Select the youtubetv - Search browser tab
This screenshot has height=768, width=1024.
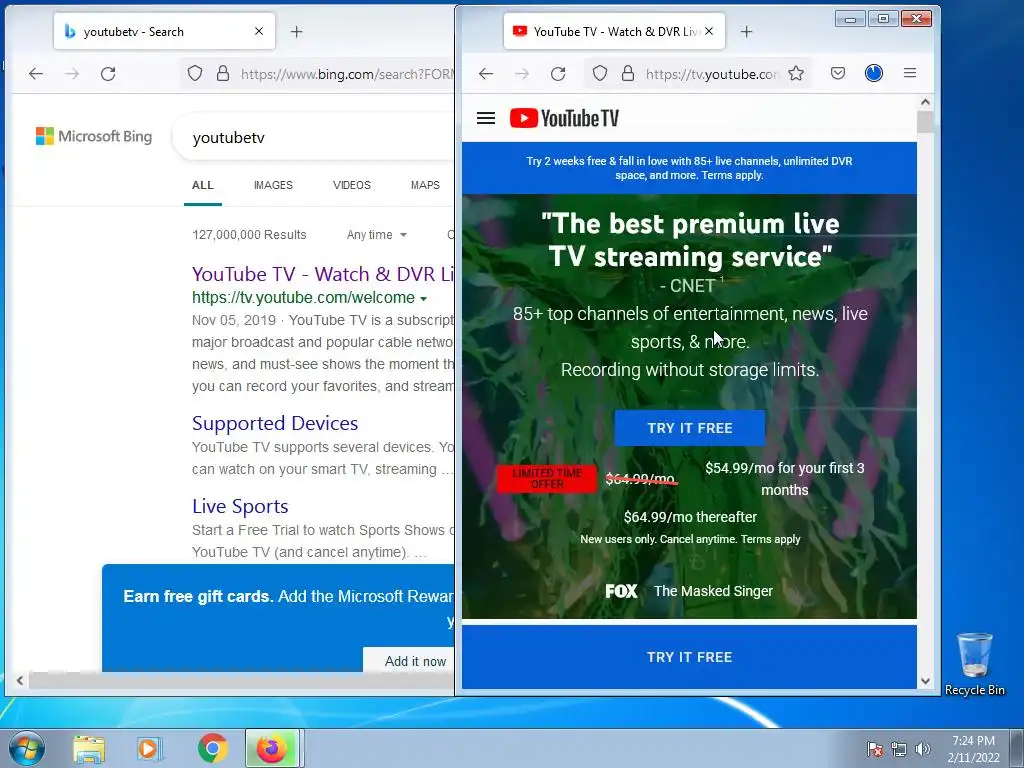[x=165, y=31]
